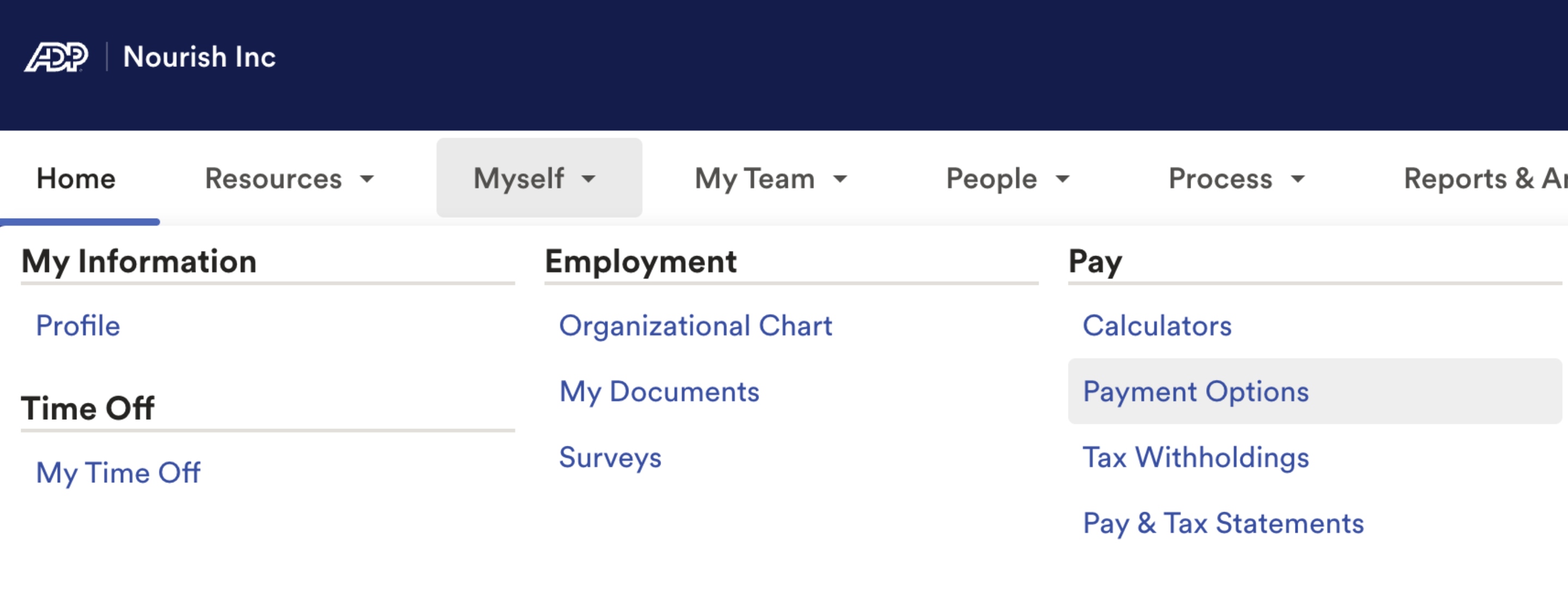The image size is (1568, 609).
Task: Open the Process dropdown menu
Action: coord(1236,179)
